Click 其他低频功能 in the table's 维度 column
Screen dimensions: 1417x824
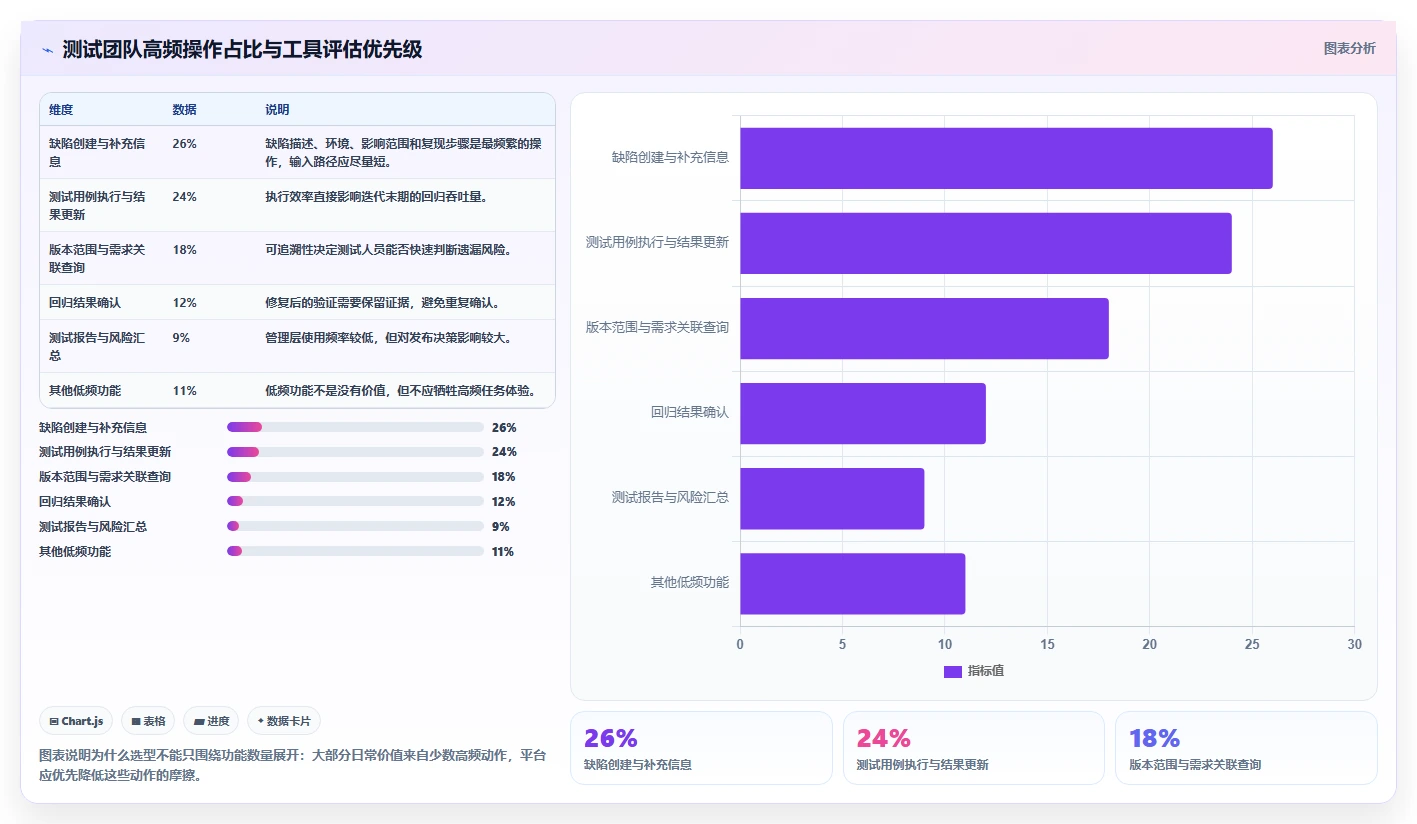[x=85, y=391]
